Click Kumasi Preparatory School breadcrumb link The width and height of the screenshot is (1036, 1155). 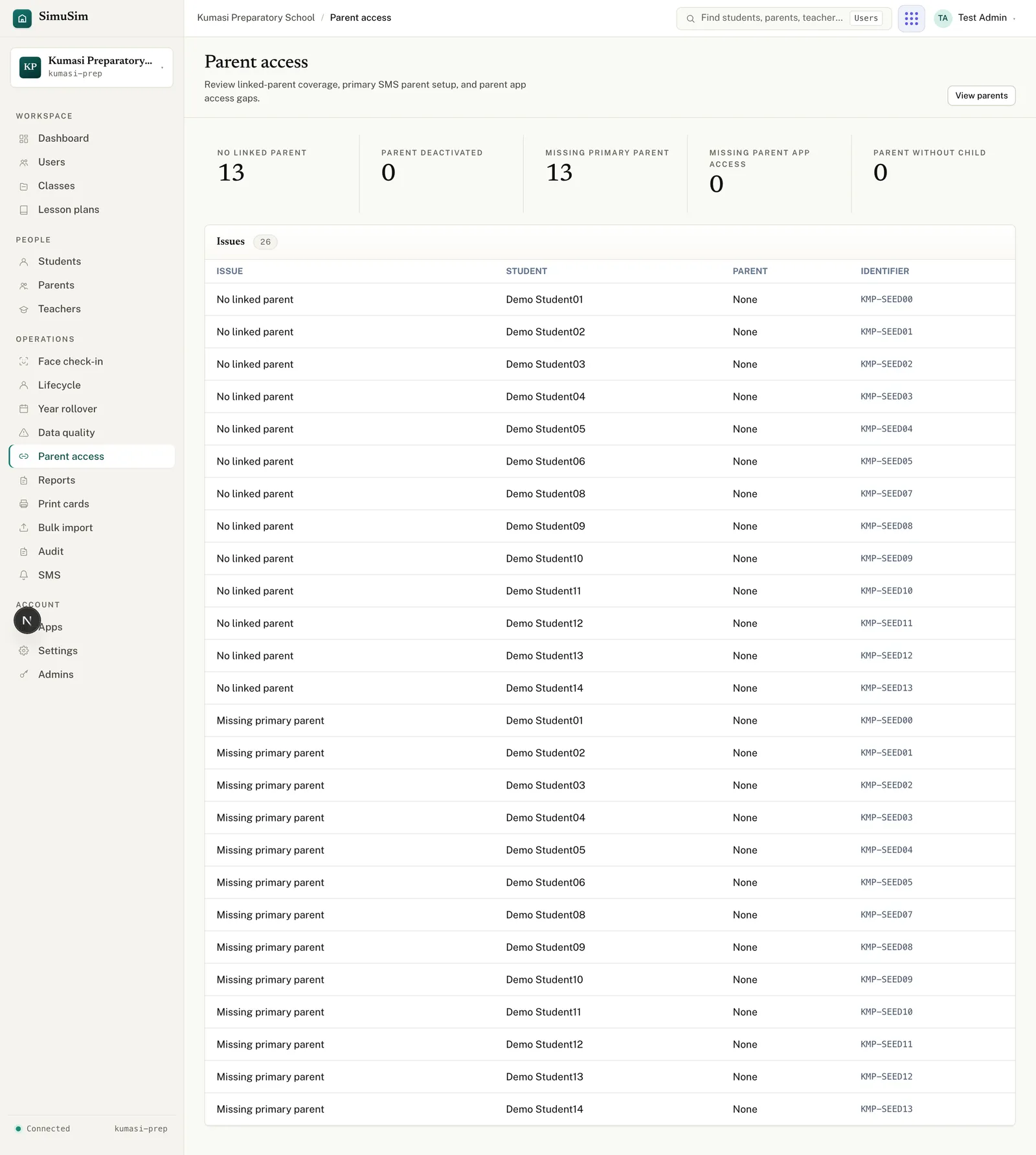[256, 18]
